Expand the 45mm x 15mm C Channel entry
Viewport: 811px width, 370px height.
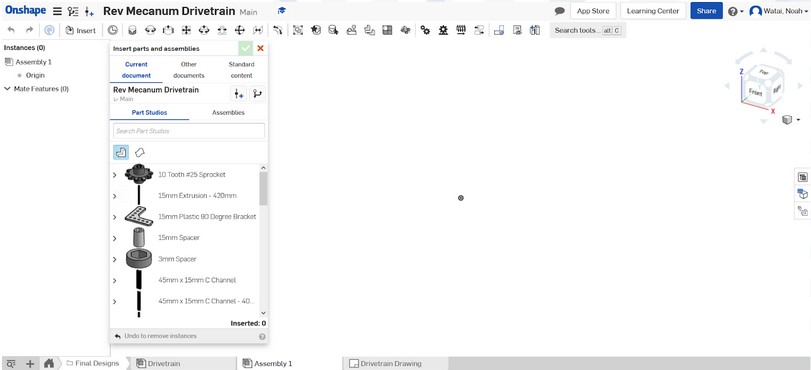115,280
